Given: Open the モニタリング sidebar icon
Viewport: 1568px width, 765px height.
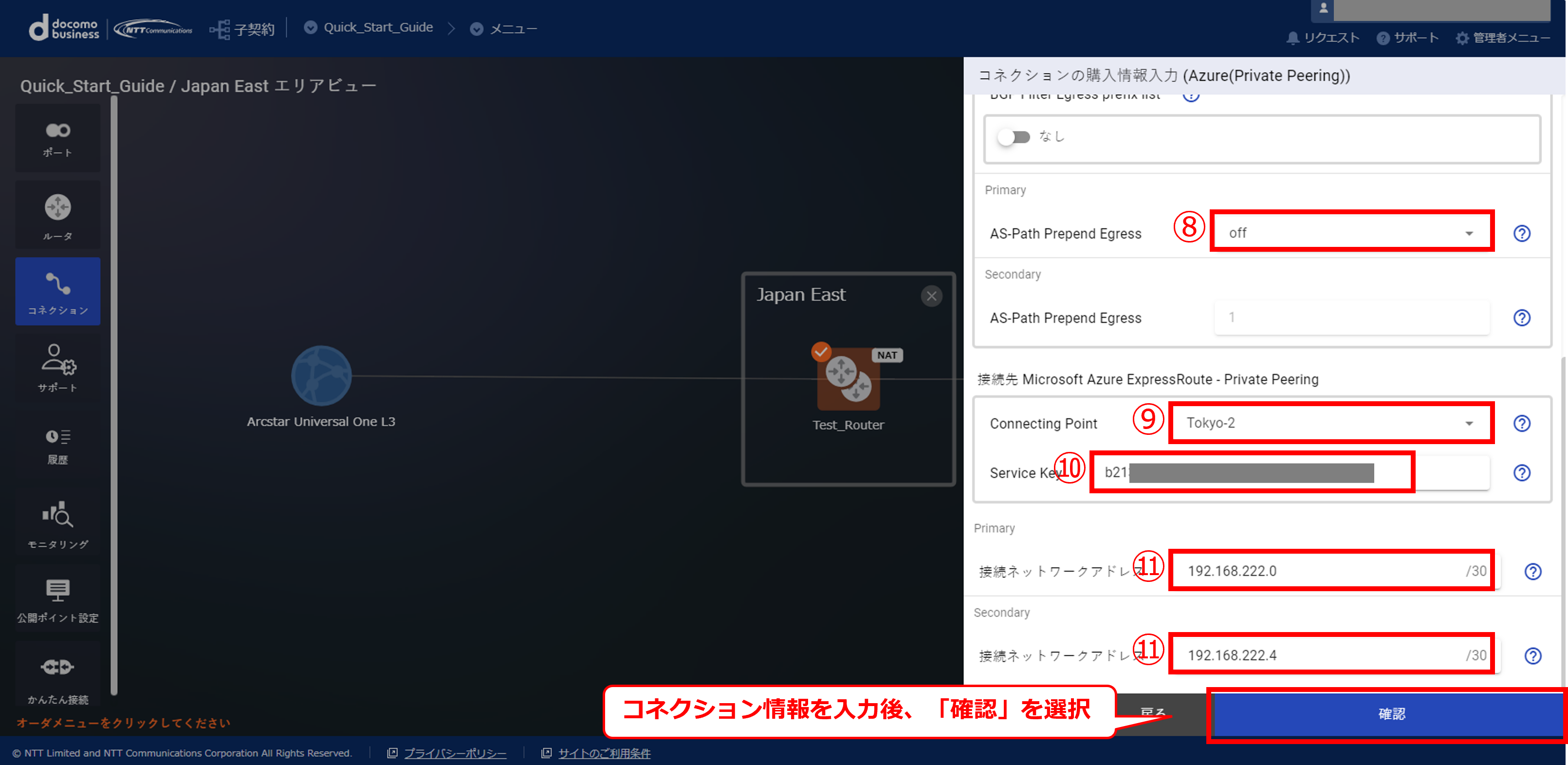Looking at the screenshot, I should (x=58, y=522).
